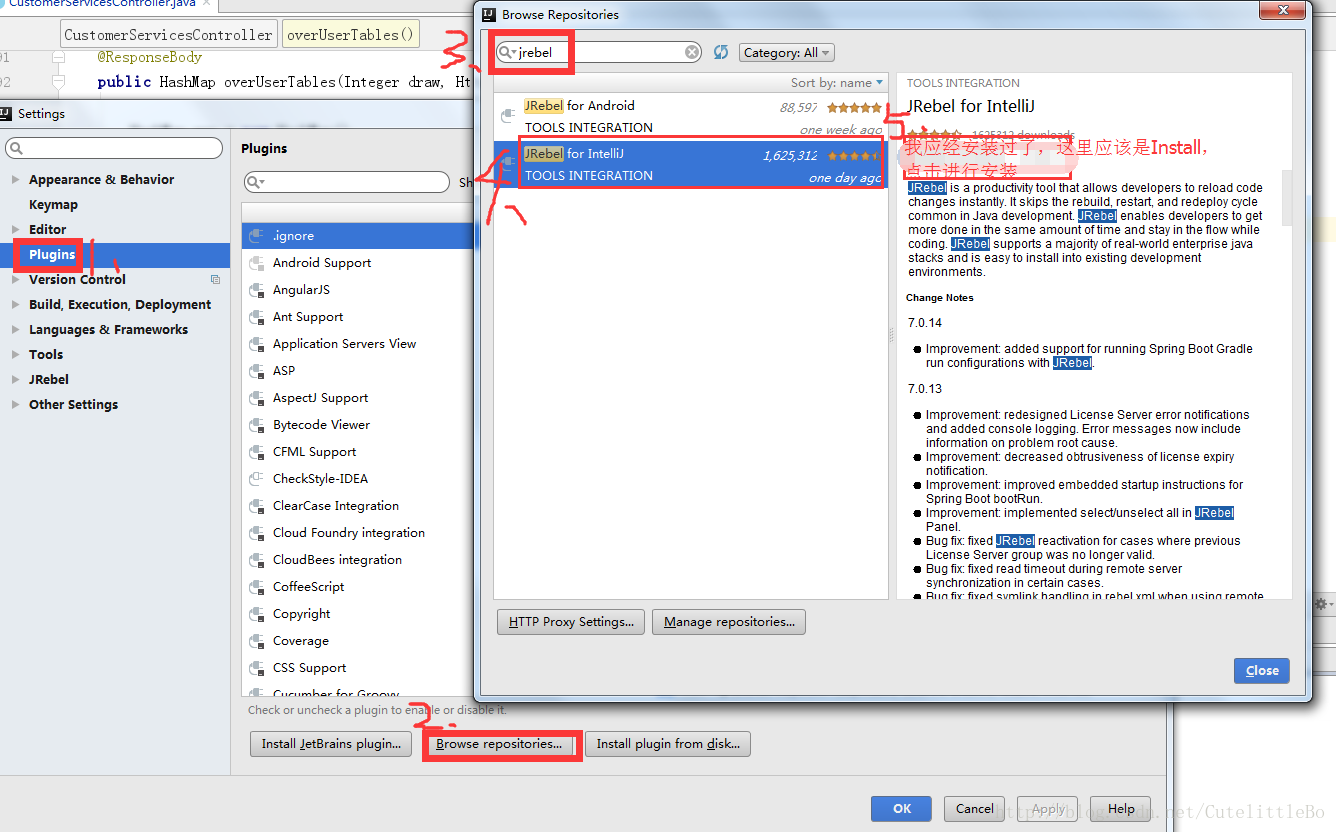
Task: Click the Ant Support plugin icon
Action: click(x=256, y=317)
